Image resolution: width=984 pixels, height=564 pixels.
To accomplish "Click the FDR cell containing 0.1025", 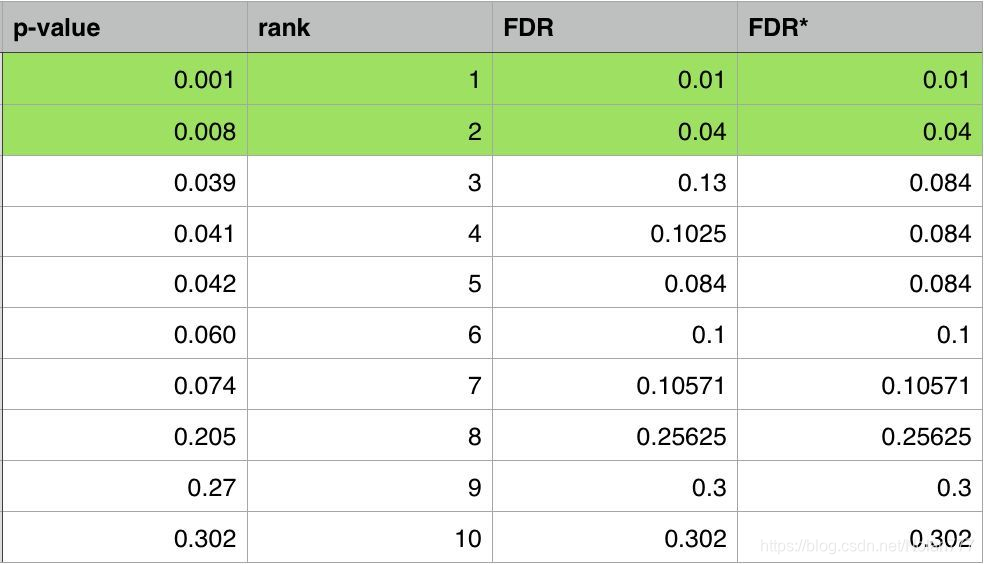I will (614, 233).
